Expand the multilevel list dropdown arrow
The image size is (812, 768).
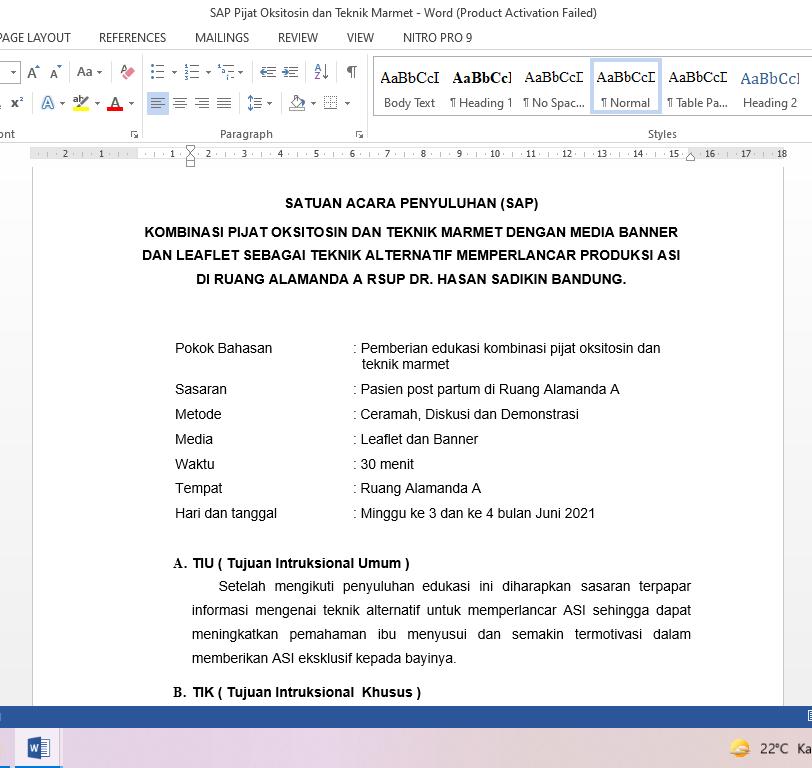240,73
